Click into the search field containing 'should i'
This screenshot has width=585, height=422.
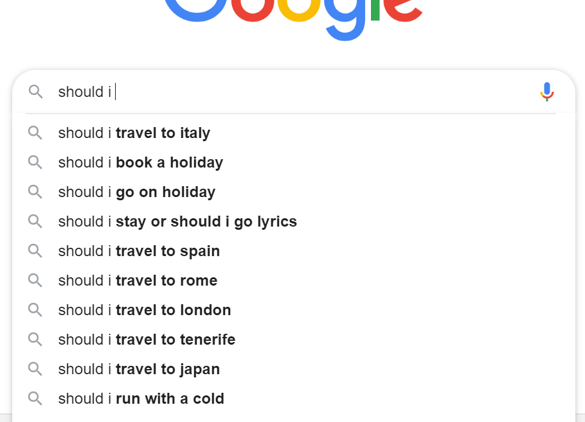click(x=291, y=92)
